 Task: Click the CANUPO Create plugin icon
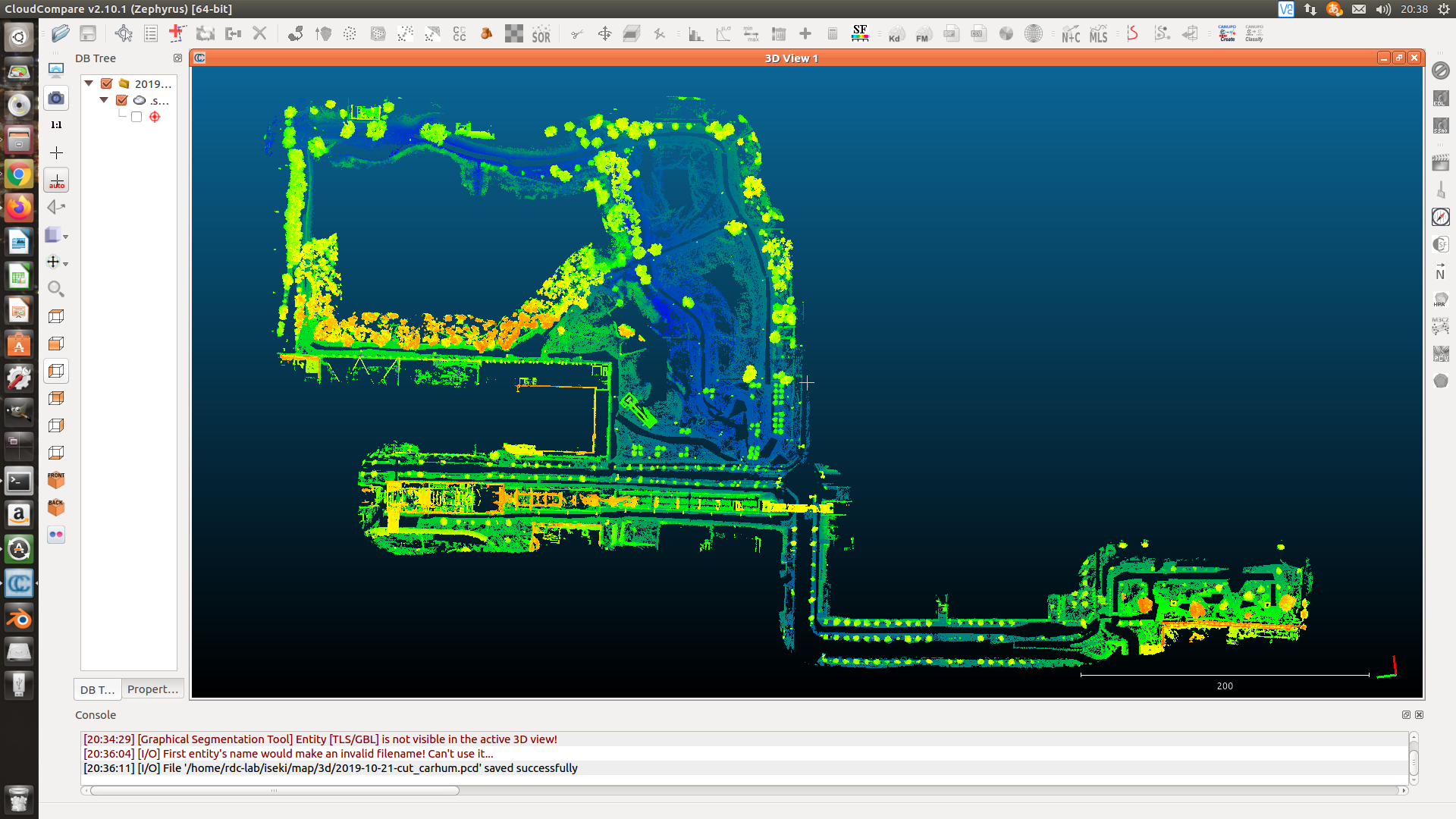pos(1226,33)
